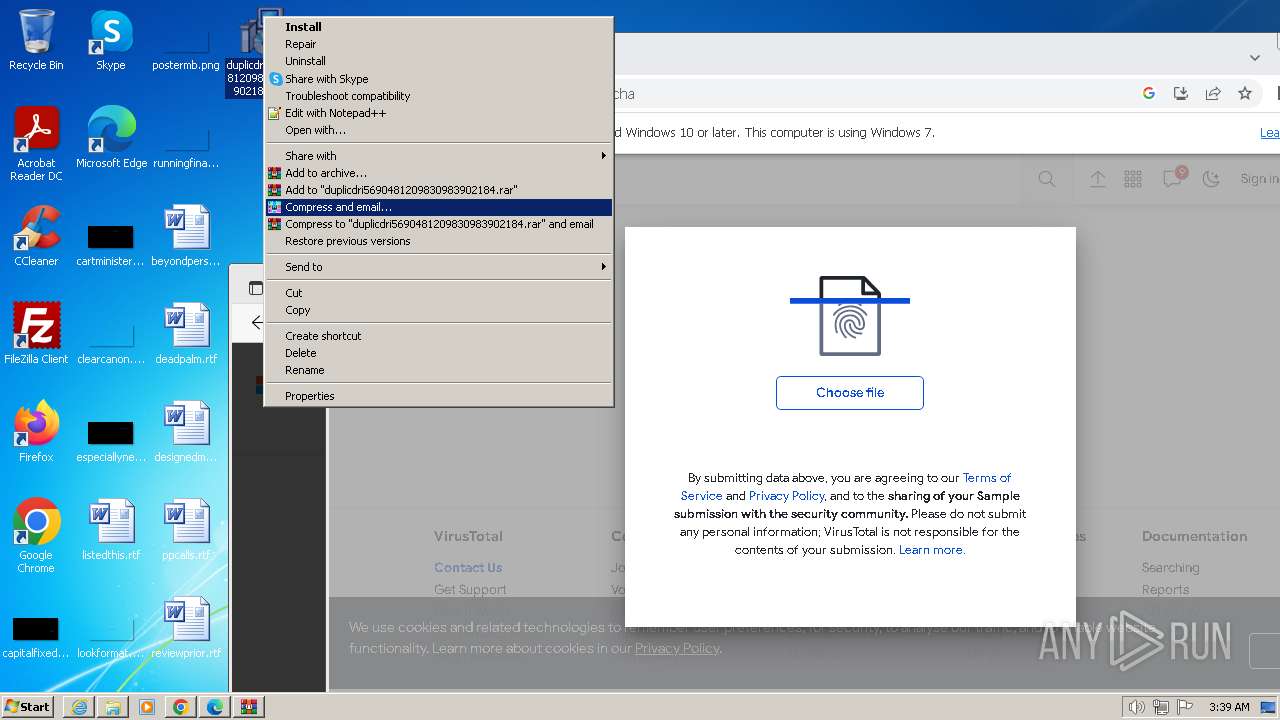Click the install/download icon in address bar

(1181, 93)
